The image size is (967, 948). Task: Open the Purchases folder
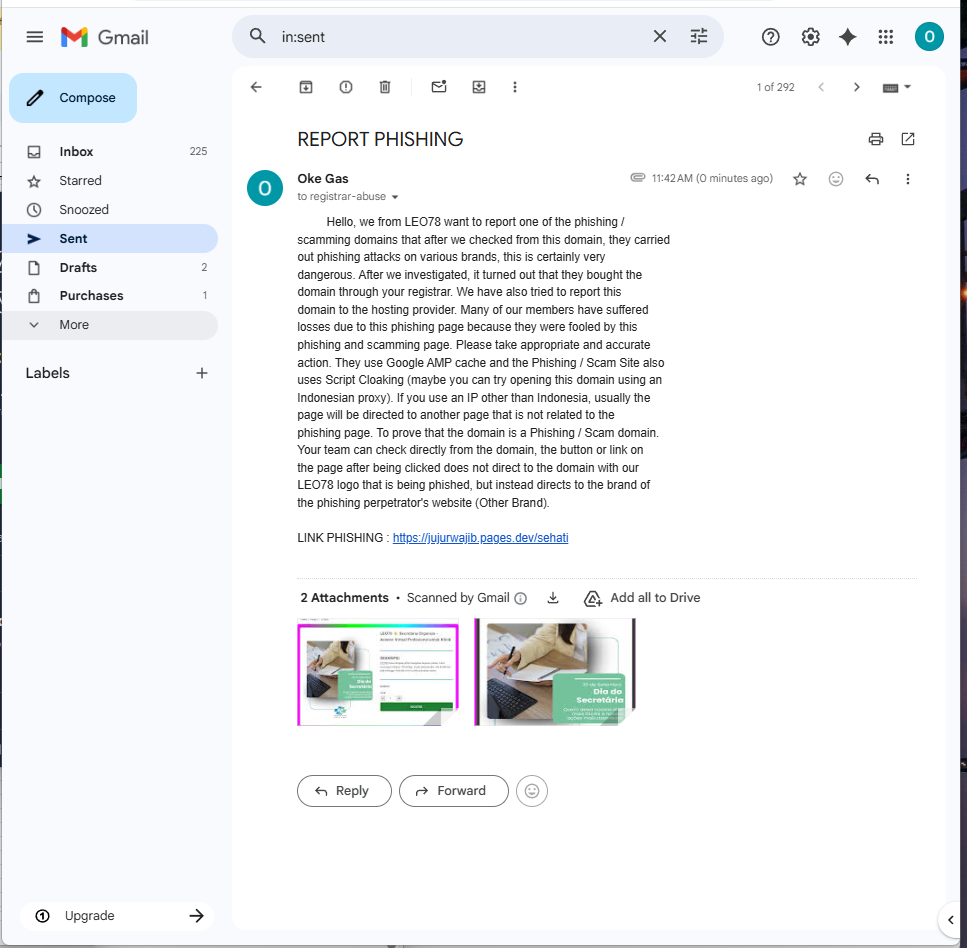tap(110, 296)
